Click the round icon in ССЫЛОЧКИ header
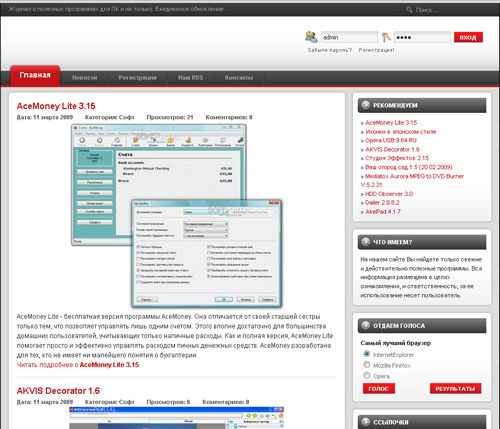This screenshot has height=429, width=500. [366, 421]
